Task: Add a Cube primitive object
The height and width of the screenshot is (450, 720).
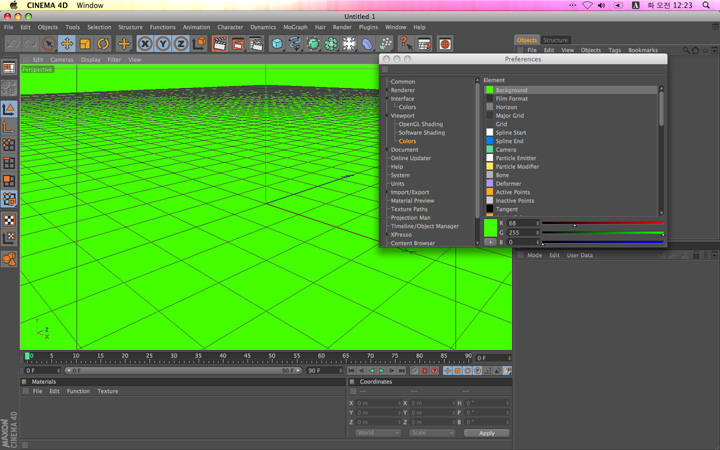Action: [277, 44]
